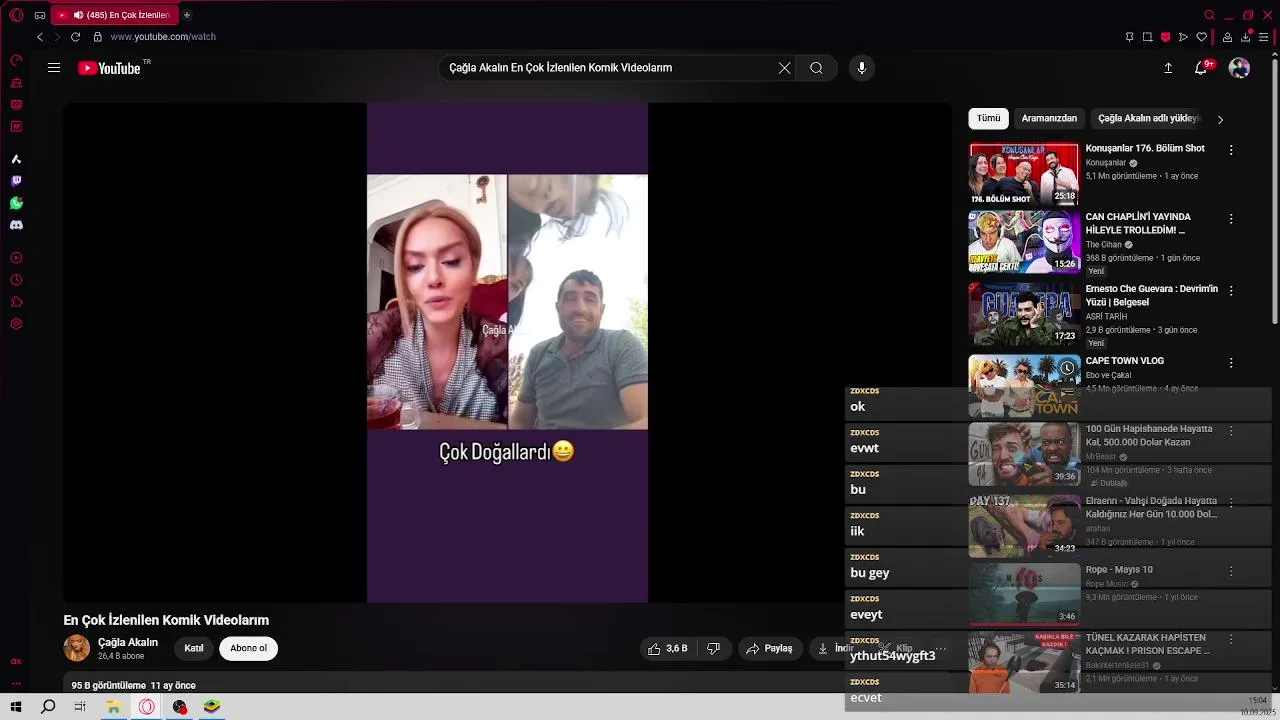The width and height of the screenshot is (1280, 720).
Task: Open options menu for Che Guevara video
Action: coord(1231,291)
